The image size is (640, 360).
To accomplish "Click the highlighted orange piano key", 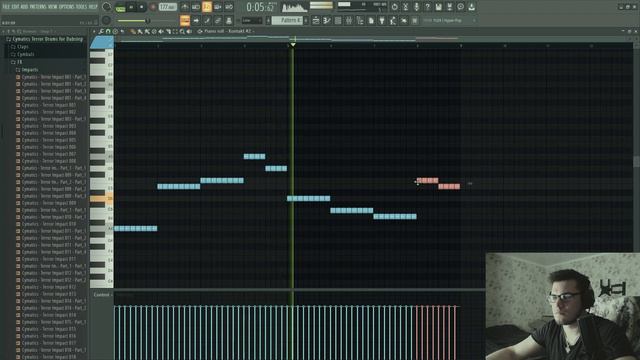I will [102, 198].
